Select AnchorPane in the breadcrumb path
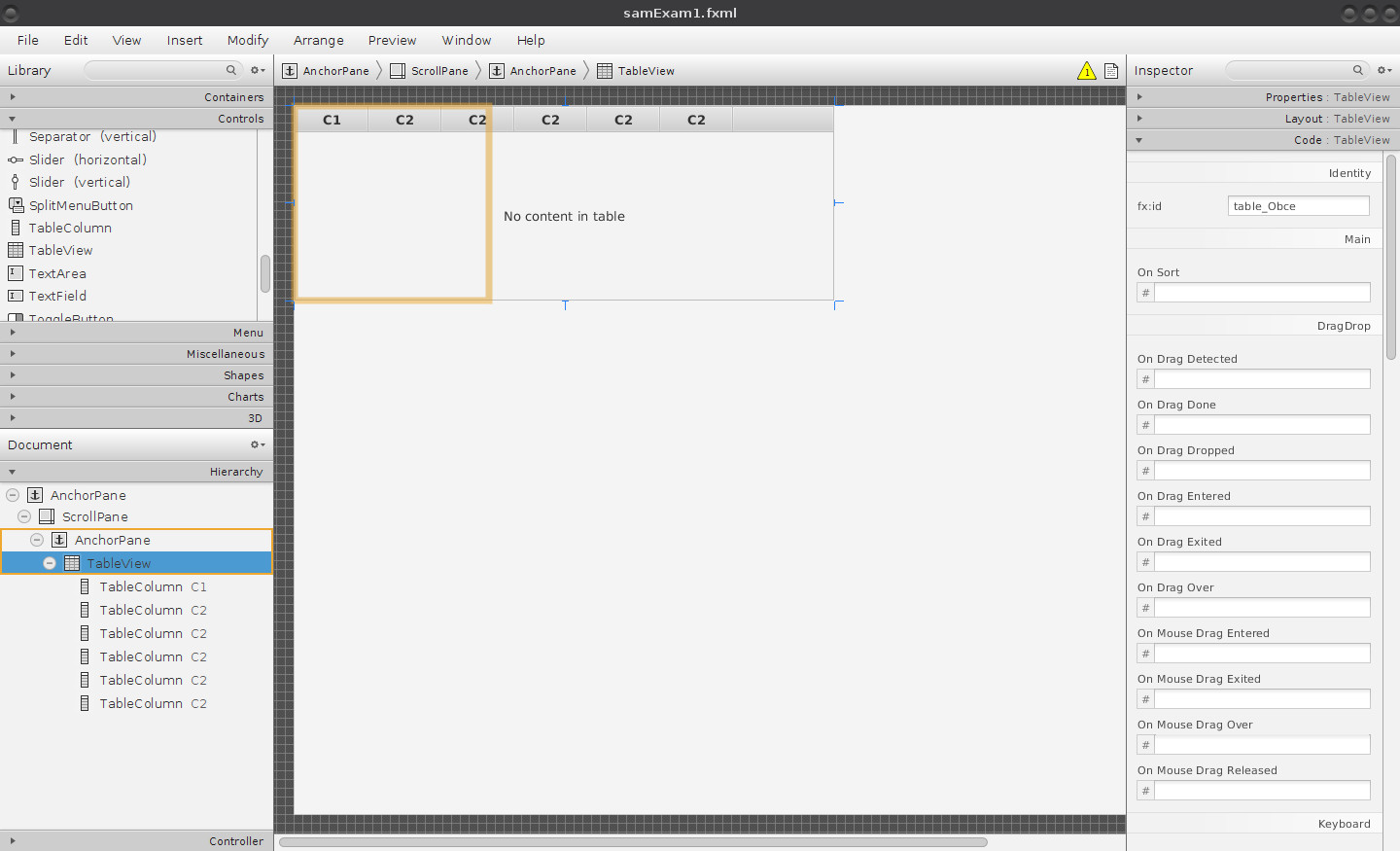 pos(328,70)
